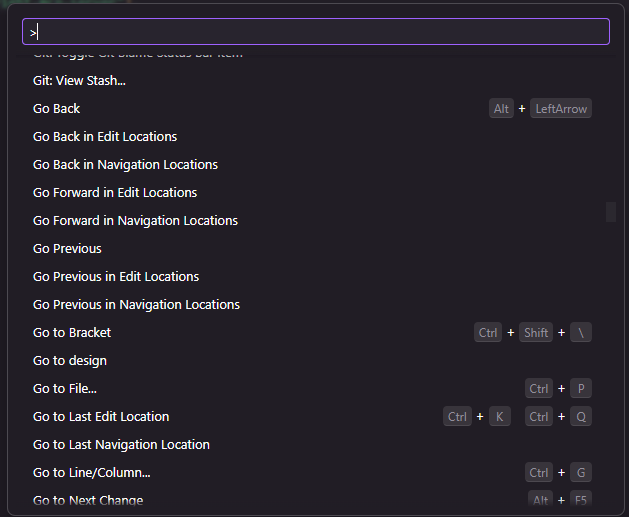Click the command list scrollbar thumb
The width and height of the screenshot is (629, 517).
click(x=611, y=212)
